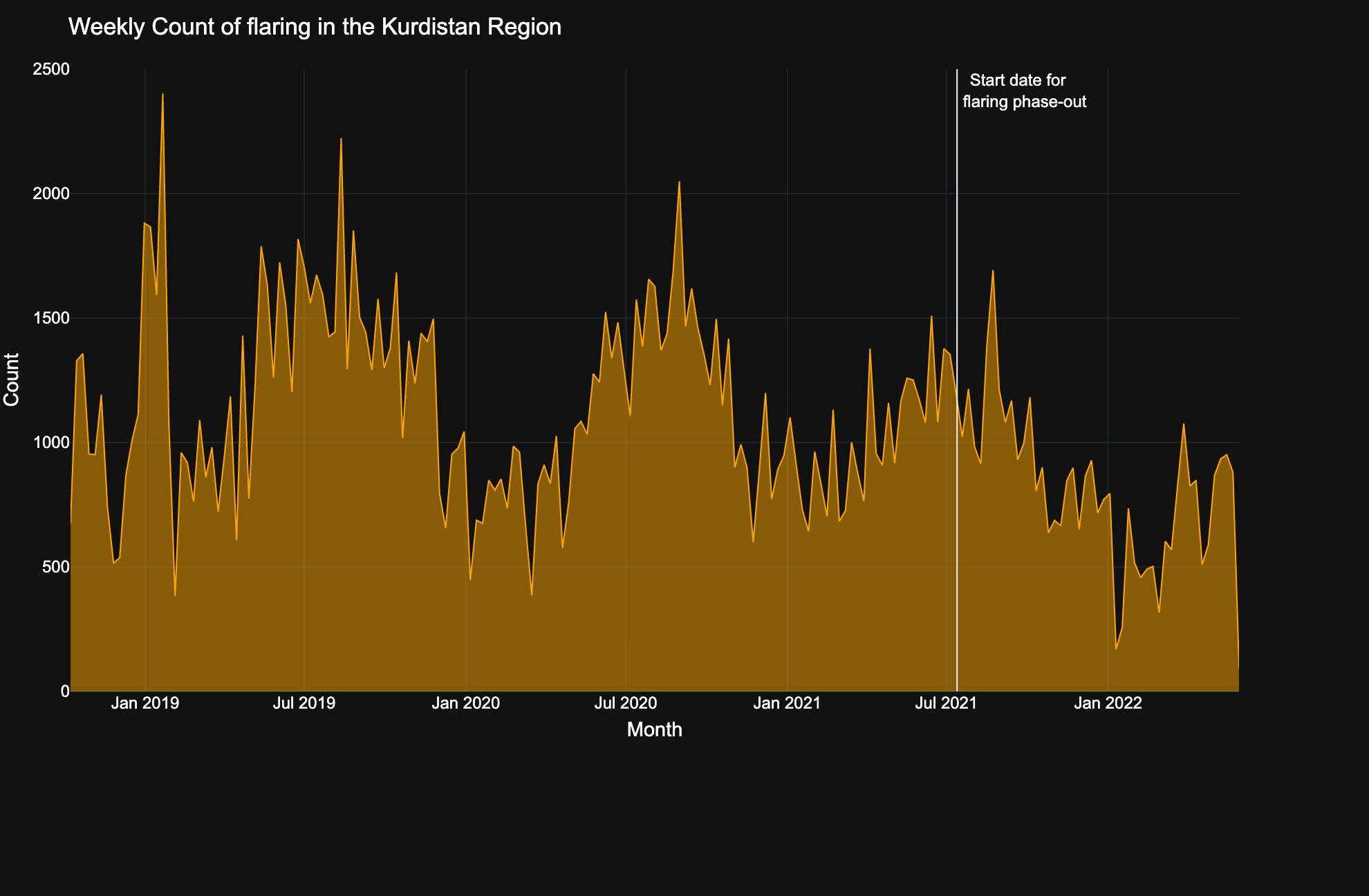Viewport: 1369px width, 896px height.
Task: Select the 'Jan 2021' x-axis tick label
Action: click(x=787, y=704)
